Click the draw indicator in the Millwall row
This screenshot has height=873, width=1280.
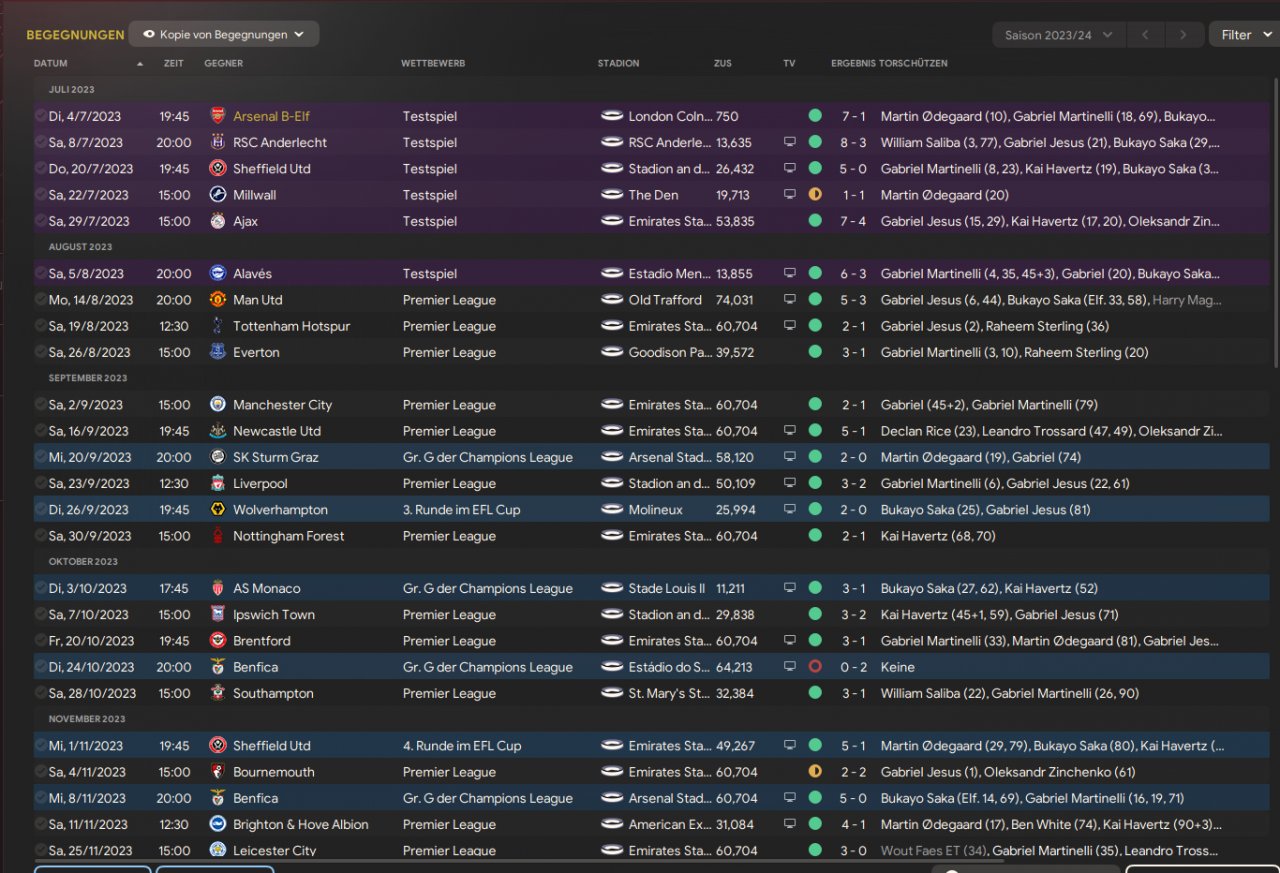click(815, 195)
